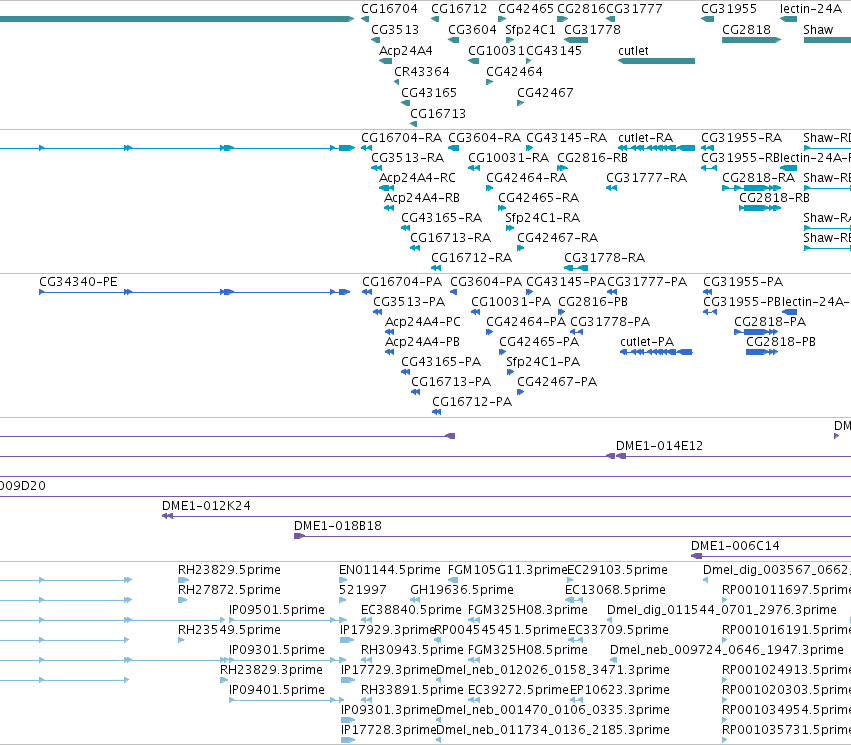851x745 pixels.
Task: Click transcript CG3513-RA label
Action: click(408, 158)
